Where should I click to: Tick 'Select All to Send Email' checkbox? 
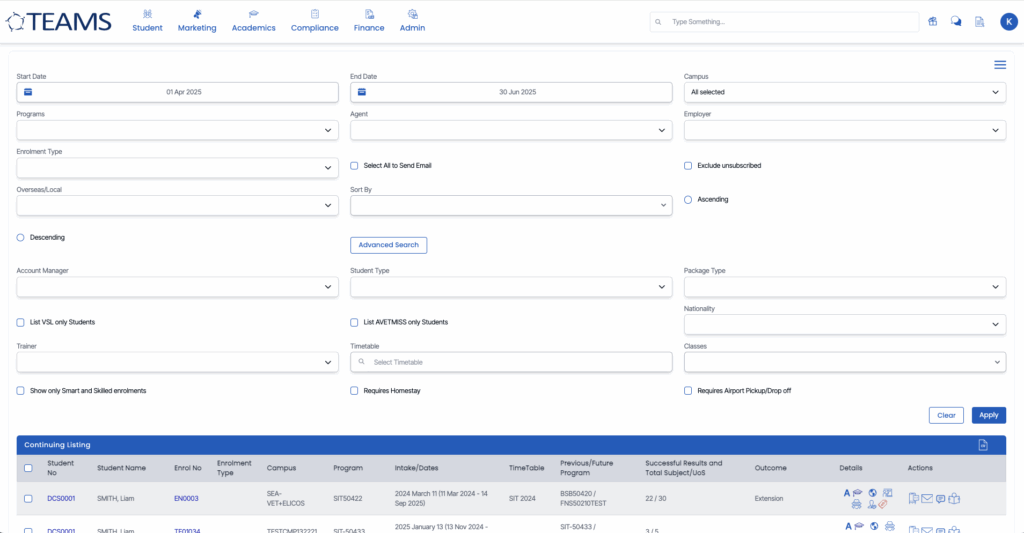pyautogui.click(x=354, y=166)
